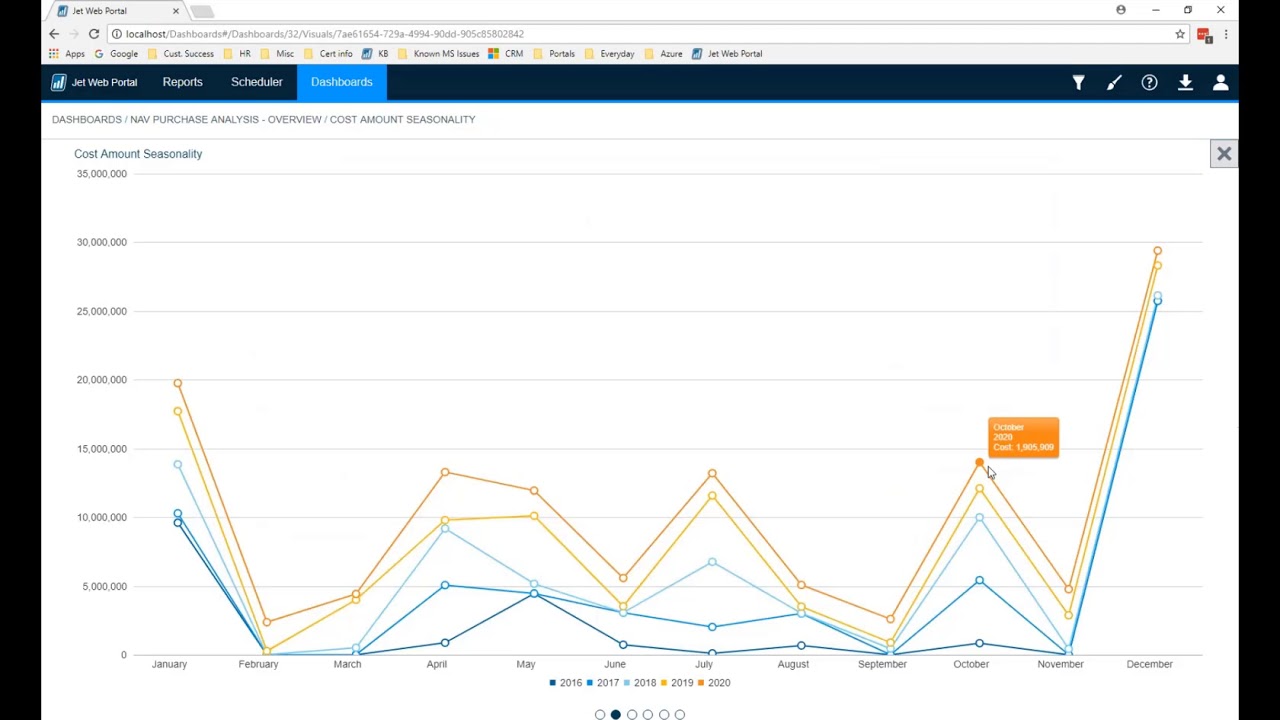Open a new browser tab
Image resolution: width=1280 pixels, height=720 pixels.
click(x=202, y=11)
